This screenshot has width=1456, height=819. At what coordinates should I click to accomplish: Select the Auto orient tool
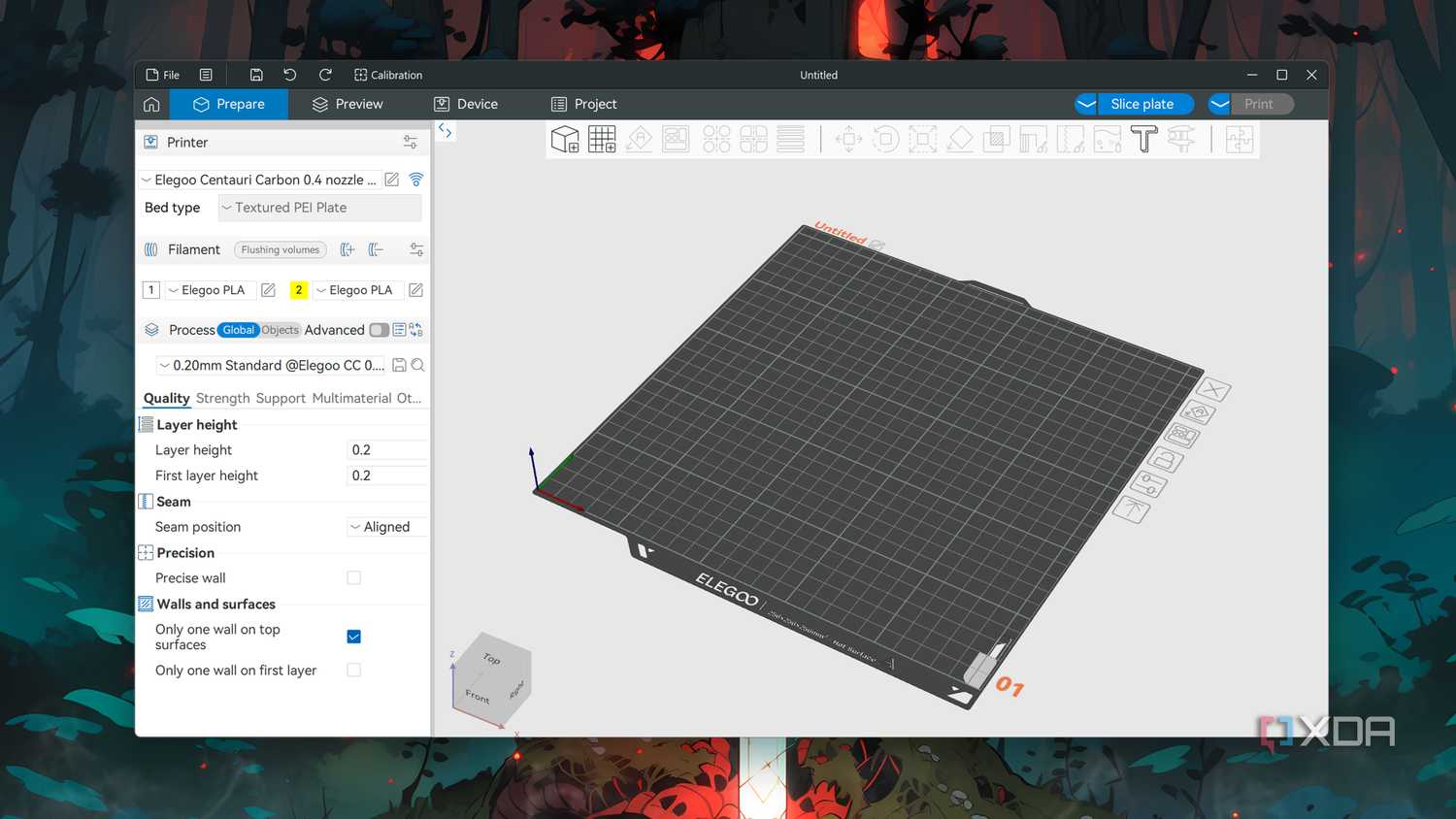point(639,140)
